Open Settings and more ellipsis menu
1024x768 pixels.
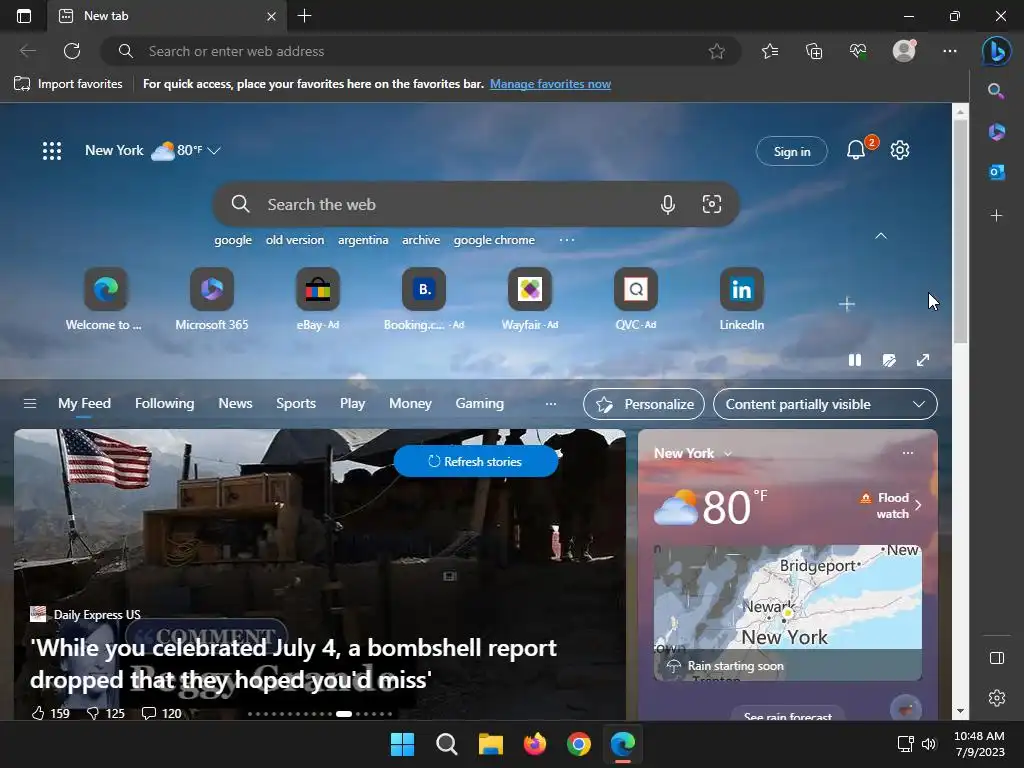click(950, 51)
